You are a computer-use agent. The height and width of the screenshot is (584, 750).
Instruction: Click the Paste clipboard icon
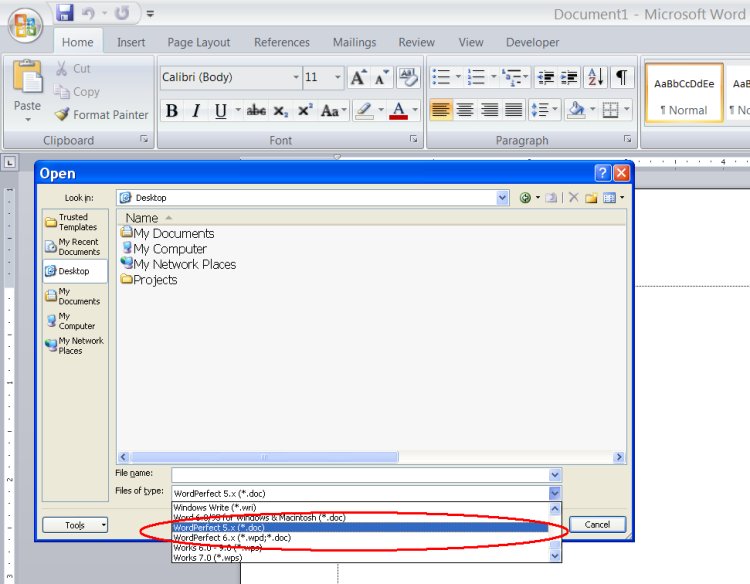(x=27, y=77)
